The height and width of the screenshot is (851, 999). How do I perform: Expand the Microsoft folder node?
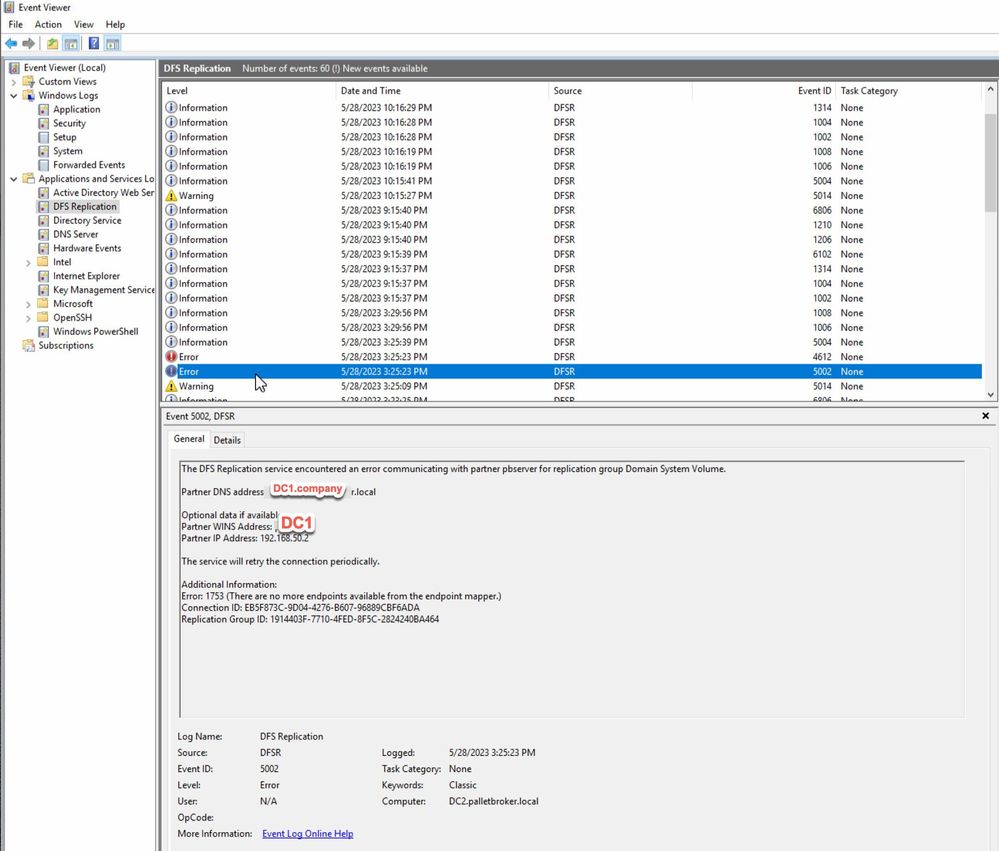coord(28,304)
